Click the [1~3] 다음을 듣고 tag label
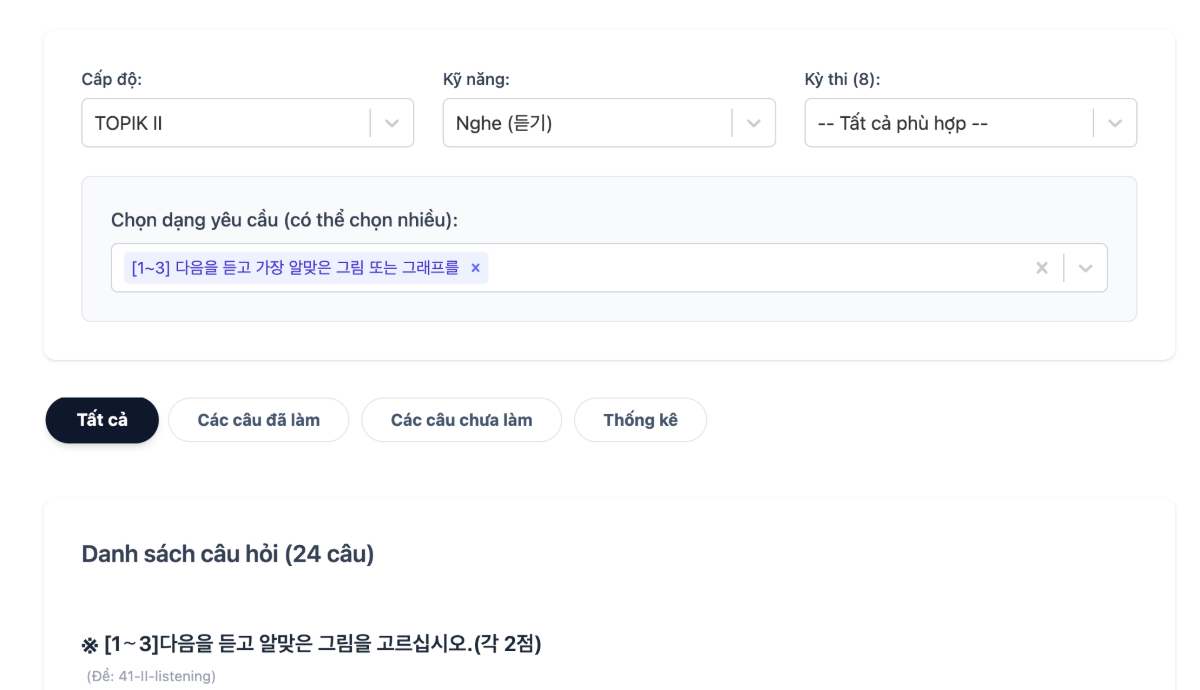1200x690 pixels. tap(295, 268)
